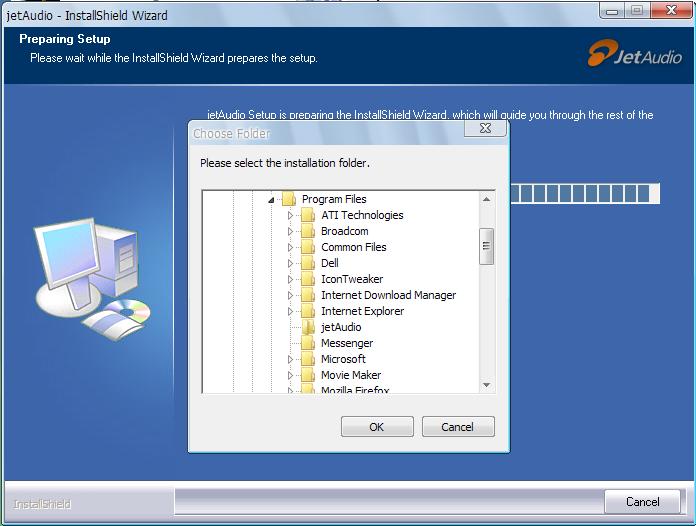Image resolution: width=696 pixels, height=526 pixels.
Task: Select the "Common Files" entry
Action: (354, 247)
